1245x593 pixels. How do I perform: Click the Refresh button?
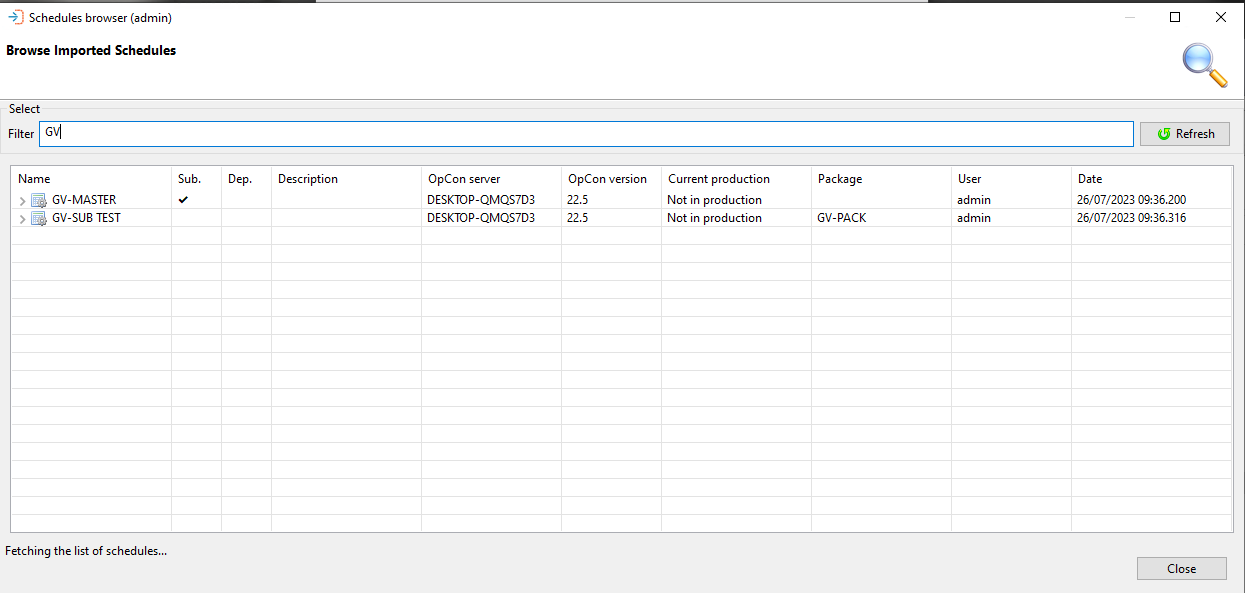[1185, 134]
